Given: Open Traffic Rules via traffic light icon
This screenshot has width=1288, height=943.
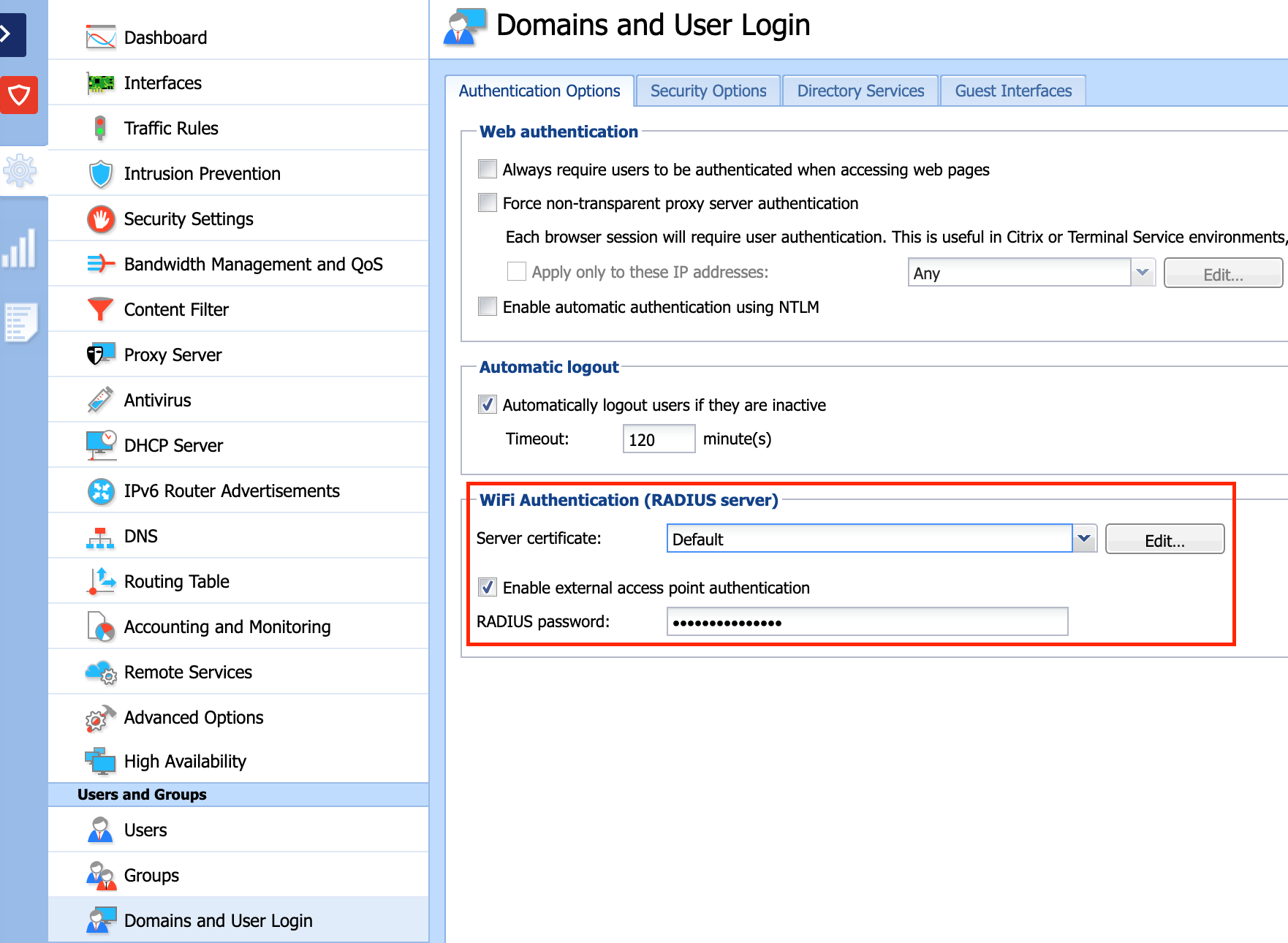Looking at the screenshot, I should point(100,128).
